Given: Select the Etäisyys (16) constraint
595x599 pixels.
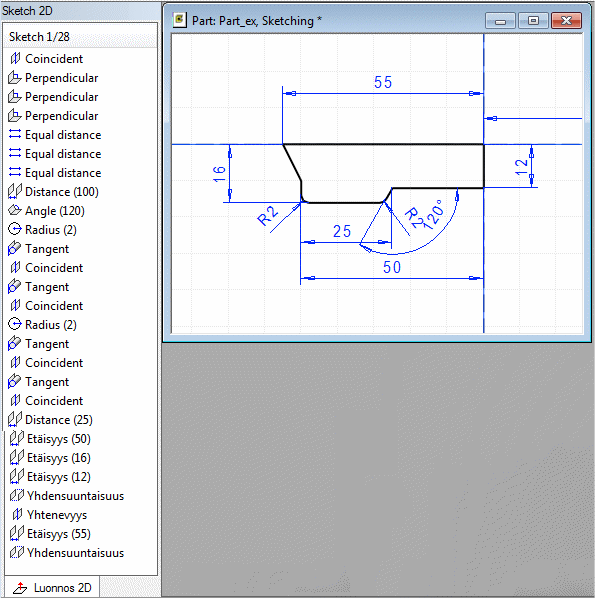Looking at the screenshot, I should tap(59, 458).
